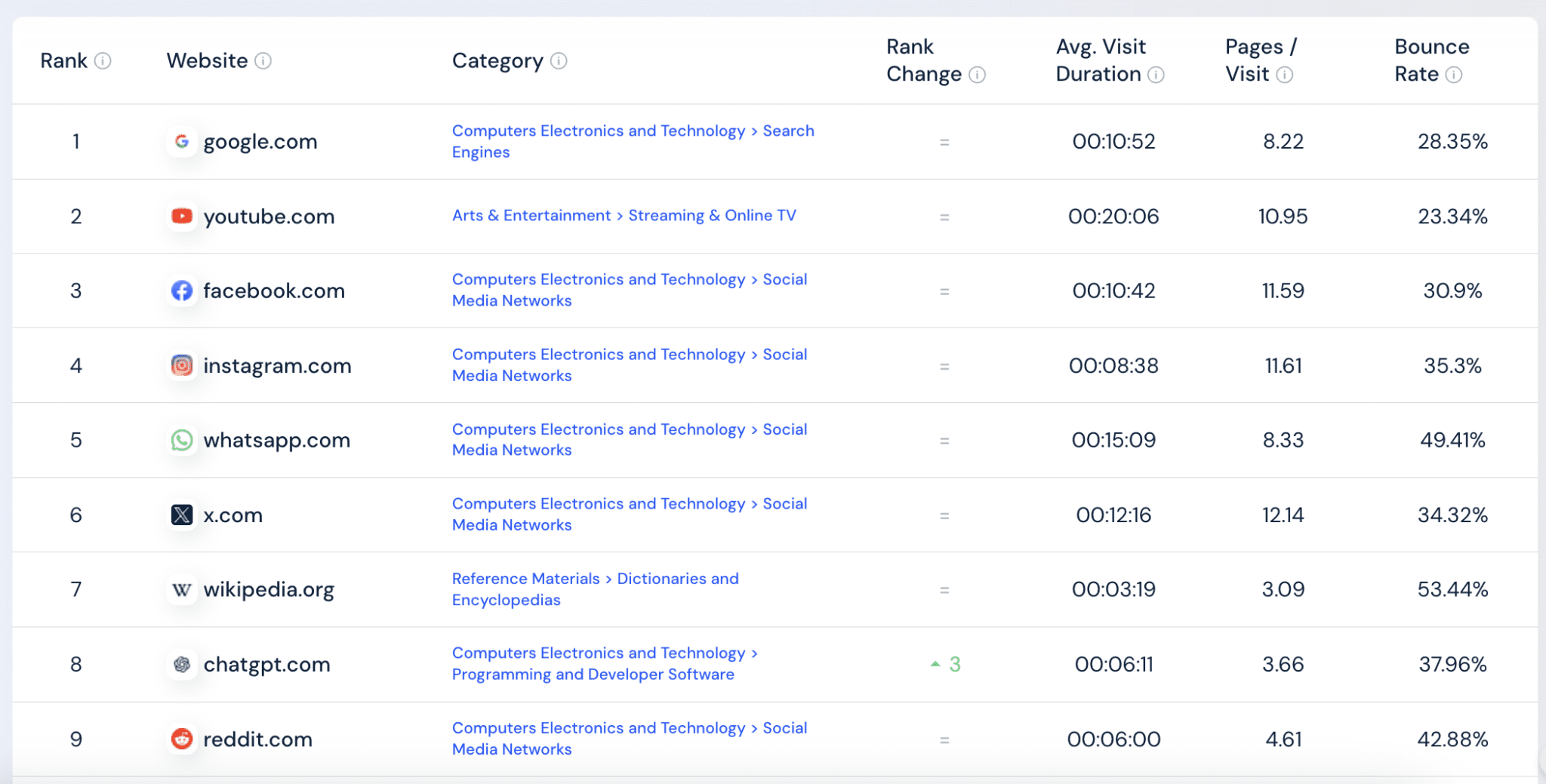Click the Category column info icon
Image resolution: width=1546 pixels, height=784 pixels.
pos(559,61)
